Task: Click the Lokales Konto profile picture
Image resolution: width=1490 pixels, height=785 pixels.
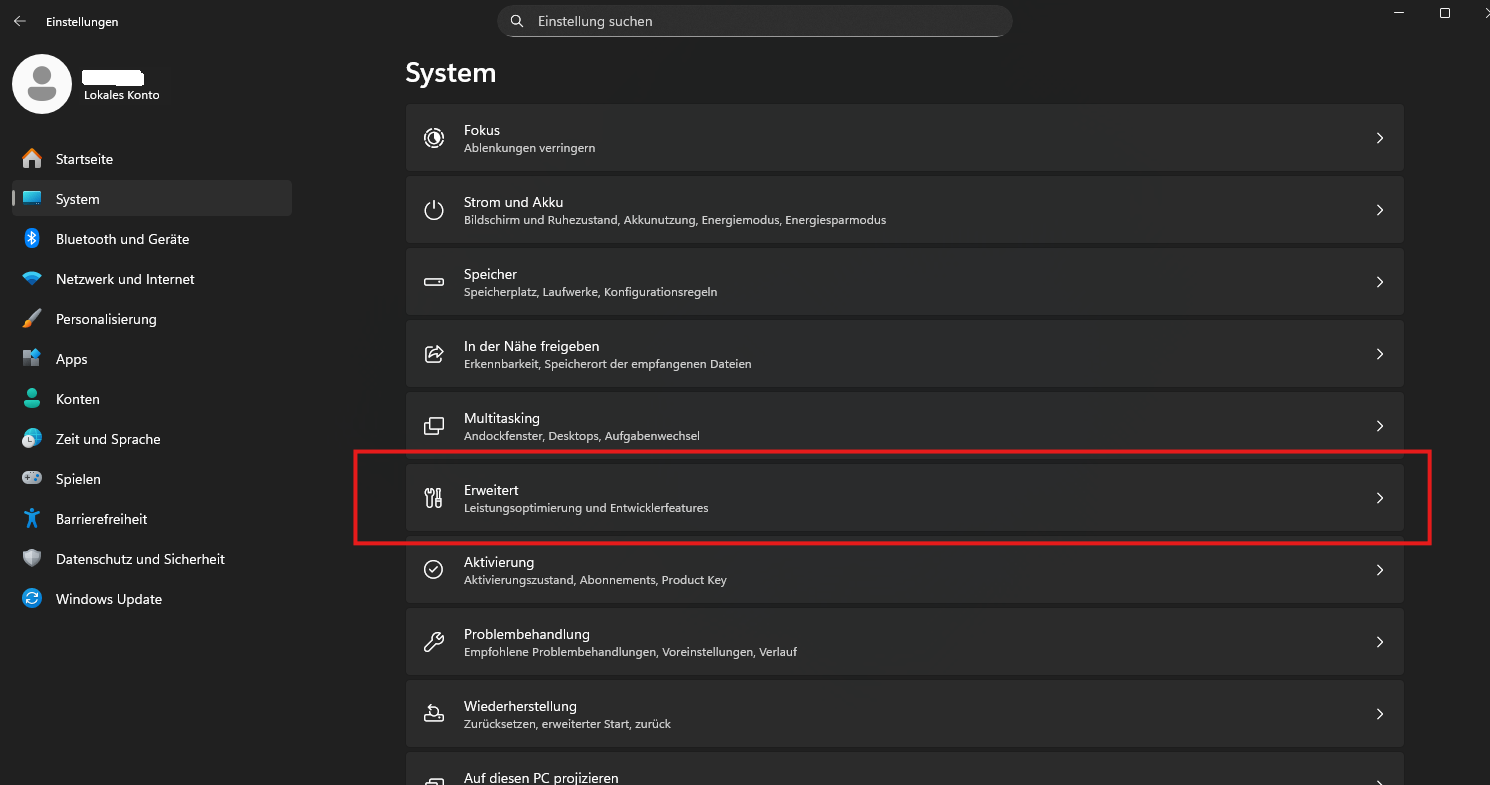Action: click(41, 84)
